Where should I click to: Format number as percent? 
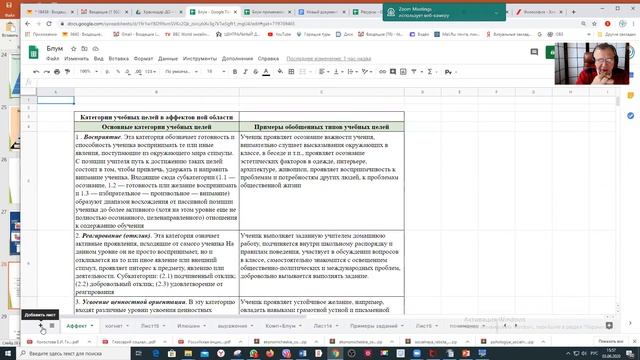click(x=118, y=72)
